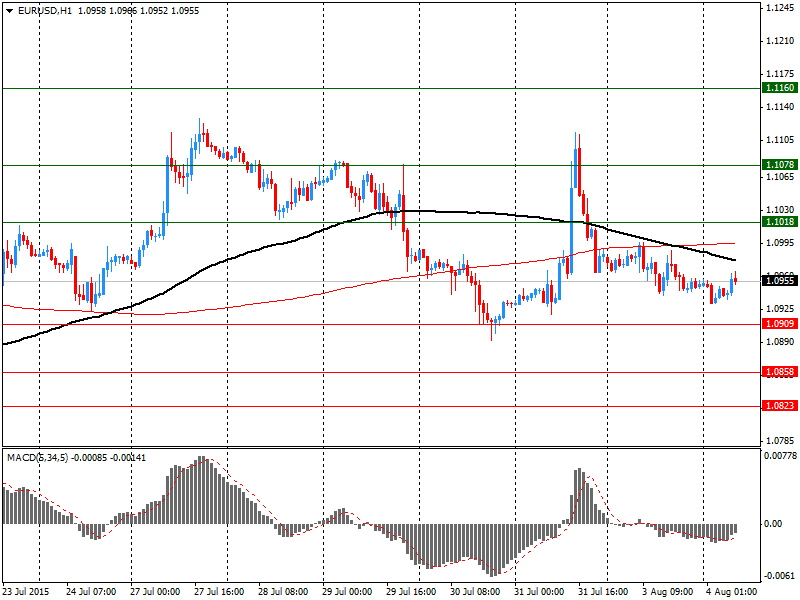Viewport: 800px width, 600px height.
Task: Click the 31 Jul 16:00 time label
Action: [x=604, y=592]
